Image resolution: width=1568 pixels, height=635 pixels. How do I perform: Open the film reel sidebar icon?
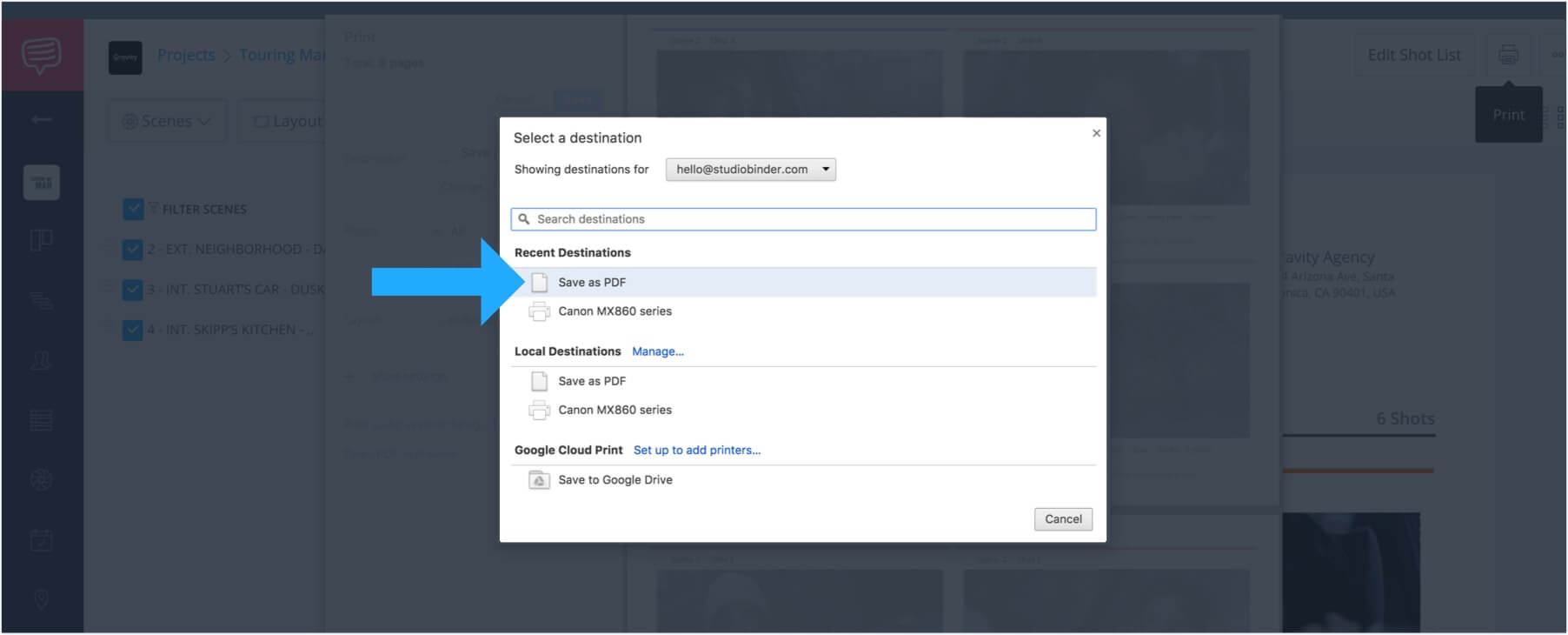[42, 480]
